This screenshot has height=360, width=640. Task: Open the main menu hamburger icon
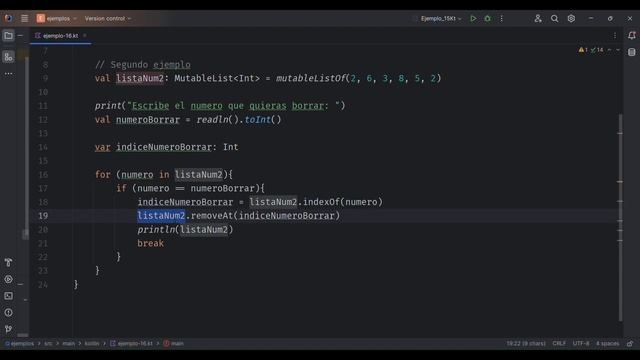pyautogui.click(x=24, y=18)
